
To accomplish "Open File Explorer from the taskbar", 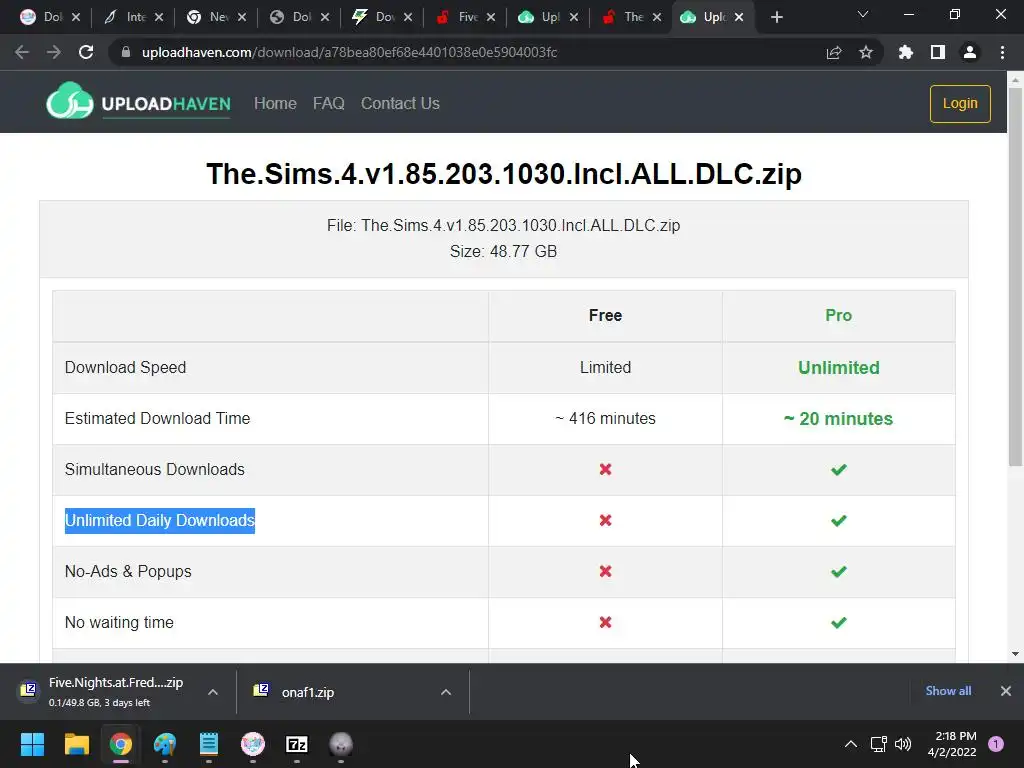I will pos(76,744).
